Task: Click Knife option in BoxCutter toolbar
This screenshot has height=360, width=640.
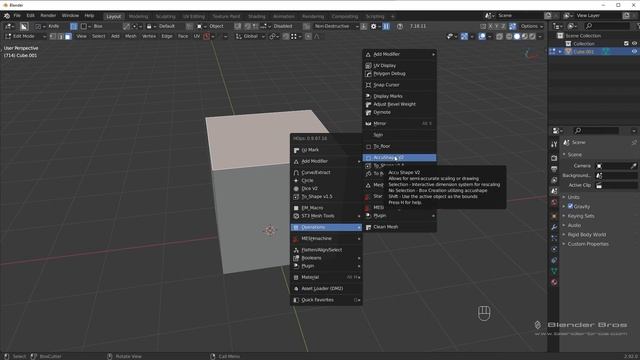Action: pos(53,26)
